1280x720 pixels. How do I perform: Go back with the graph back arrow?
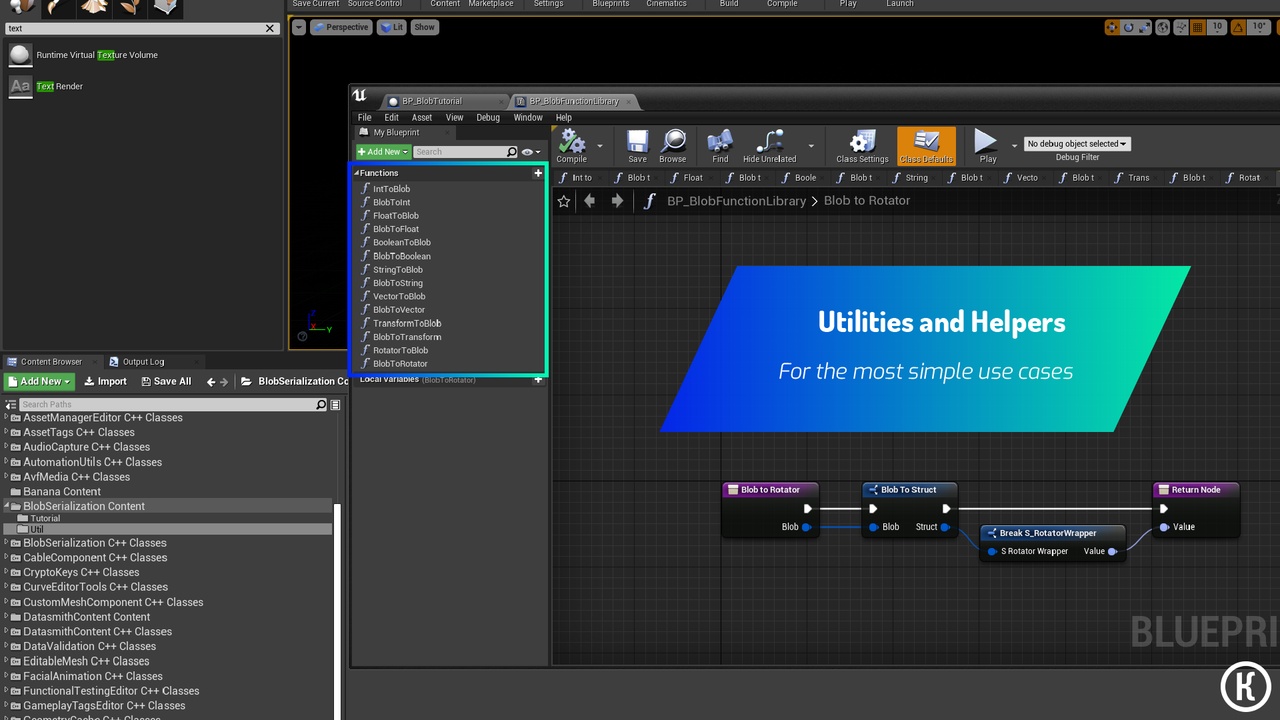coord(590,201)
